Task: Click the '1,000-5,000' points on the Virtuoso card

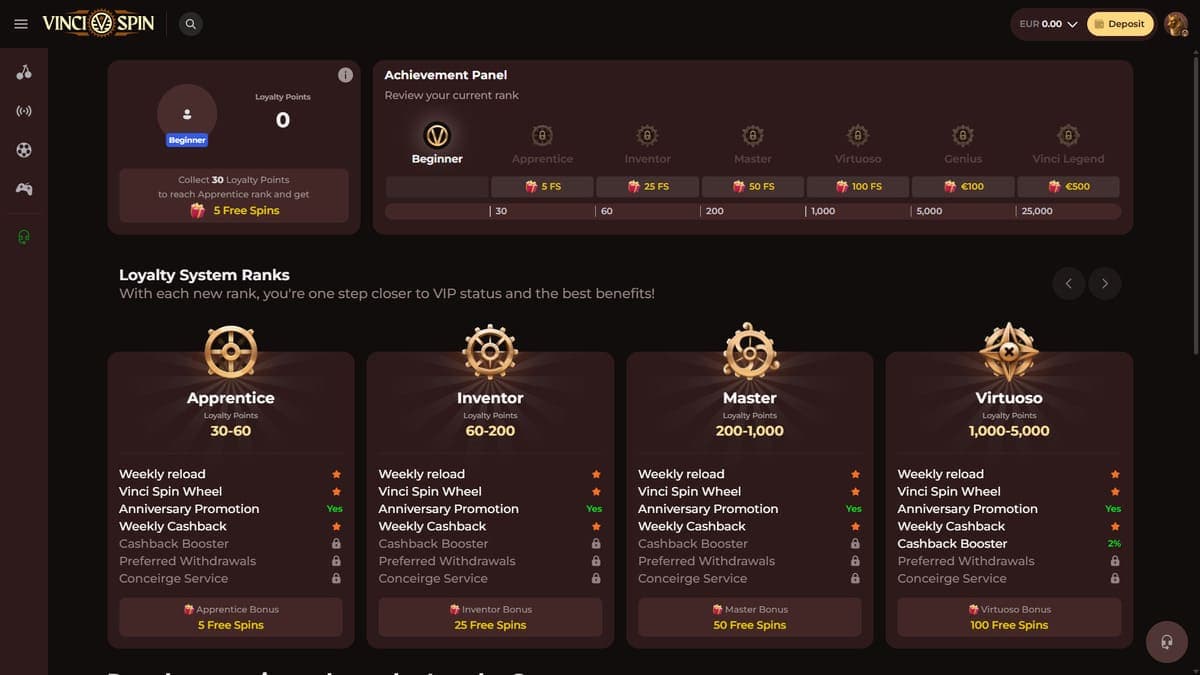Action: (x=1009, y=431)
